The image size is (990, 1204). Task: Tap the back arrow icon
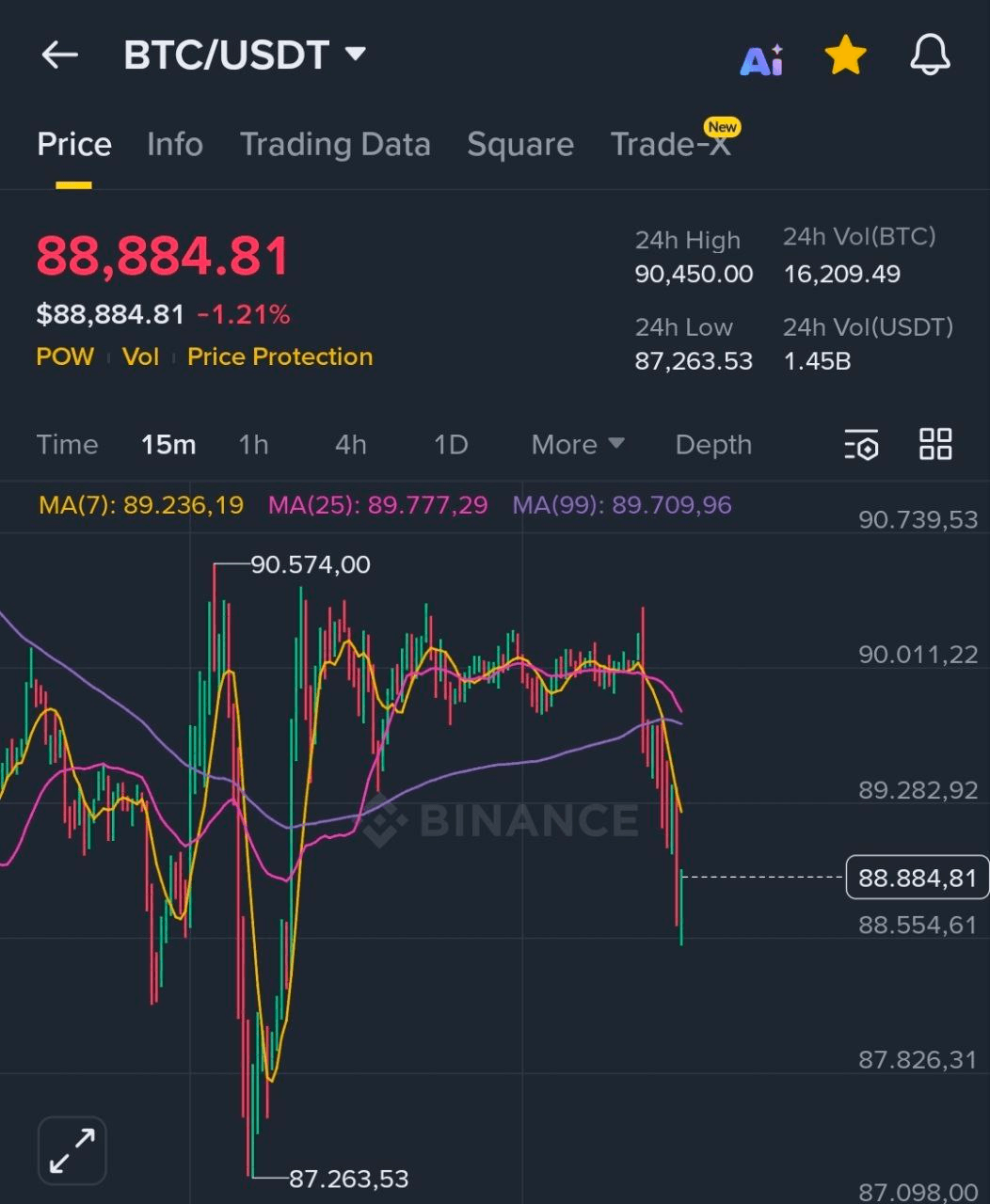point(59,55)
